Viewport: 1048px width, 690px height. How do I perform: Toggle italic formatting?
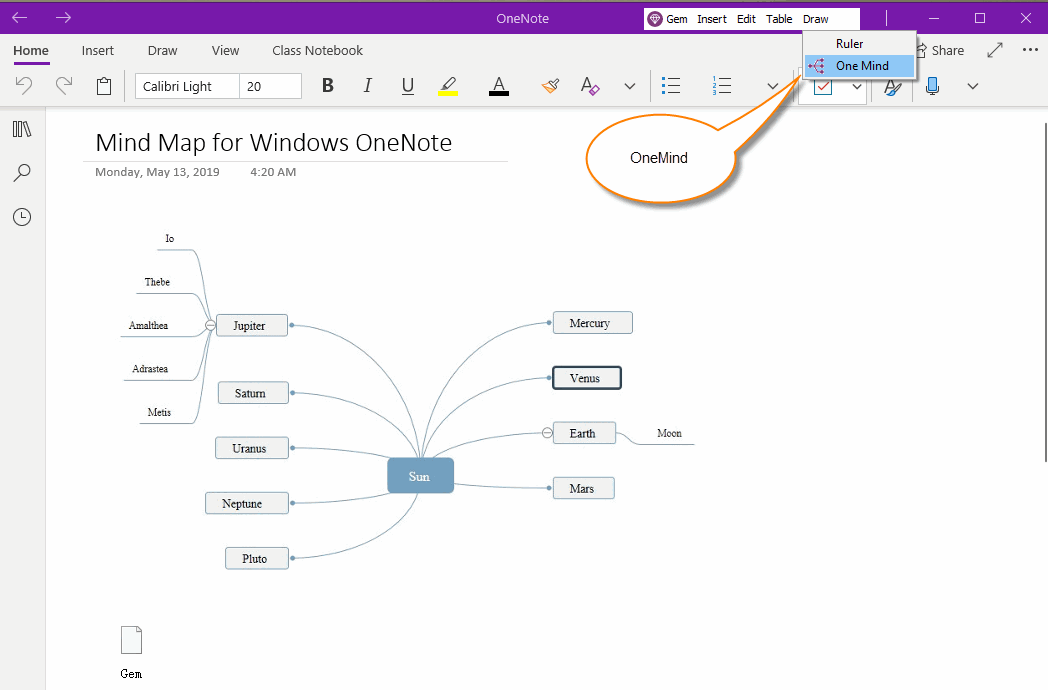pos(367,86)
